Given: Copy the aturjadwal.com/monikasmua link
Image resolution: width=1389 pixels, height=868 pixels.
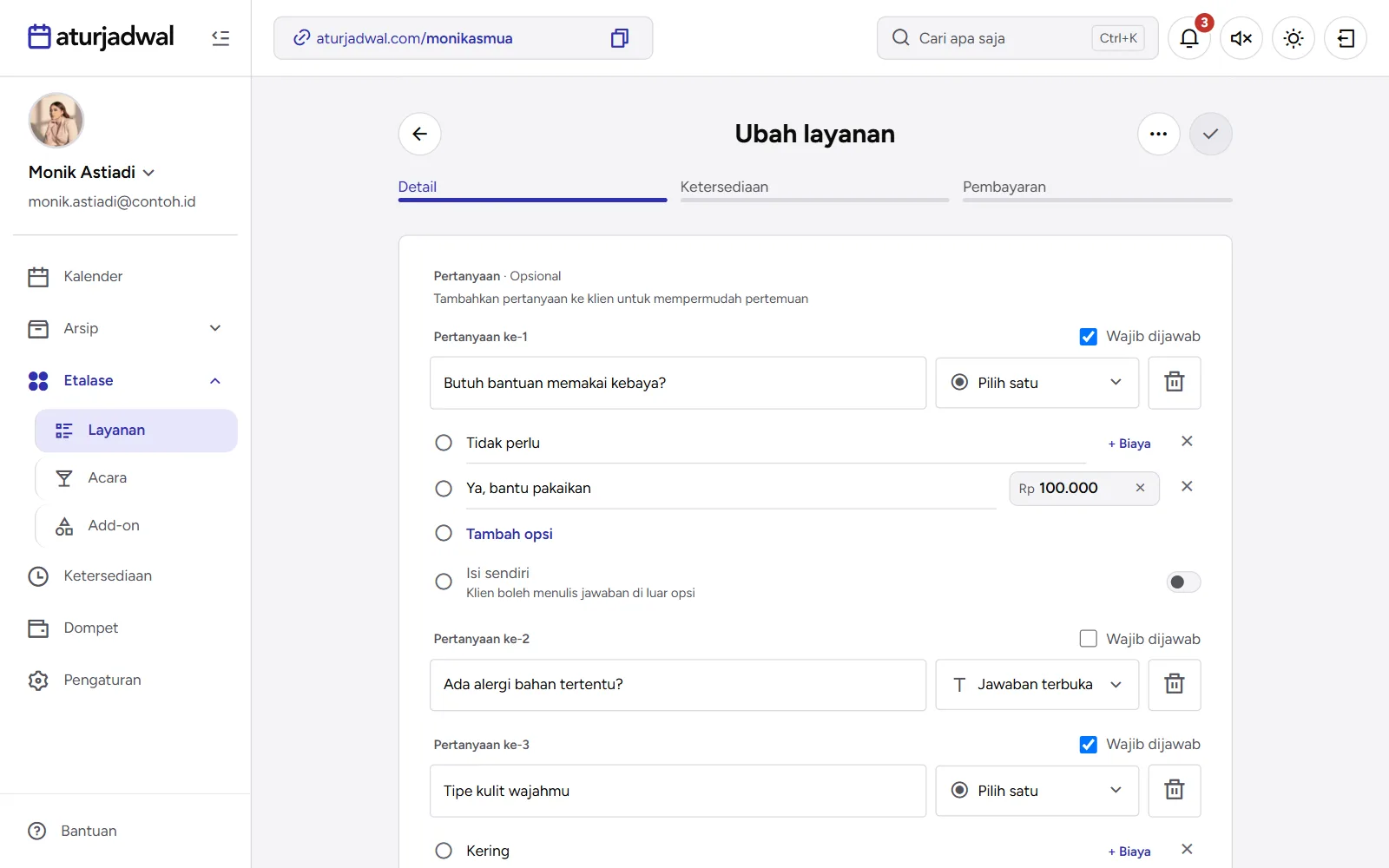Looking at the screenshot, I should 619,38.
